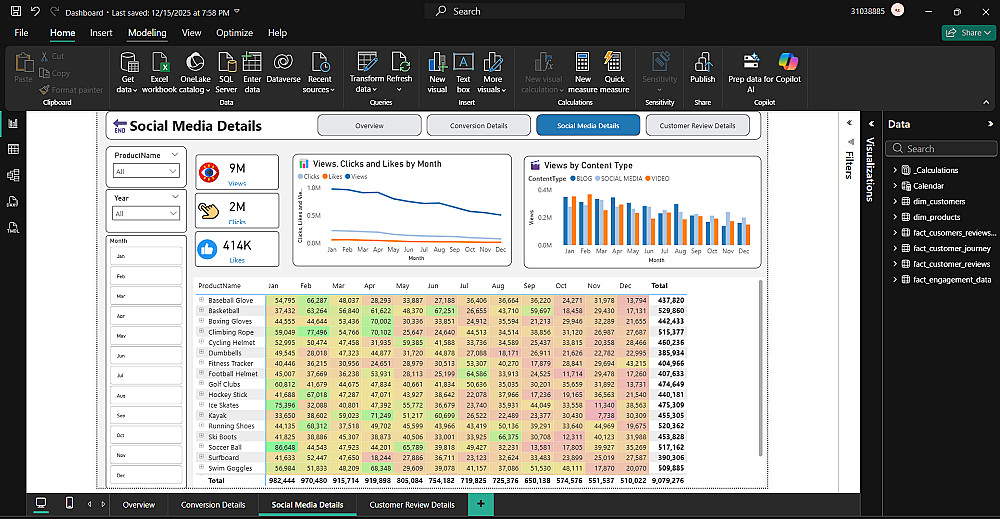The height and width of the screenshot is (519, 1000).
Task: Click the Share button in title bar
Action: point(966,33)
